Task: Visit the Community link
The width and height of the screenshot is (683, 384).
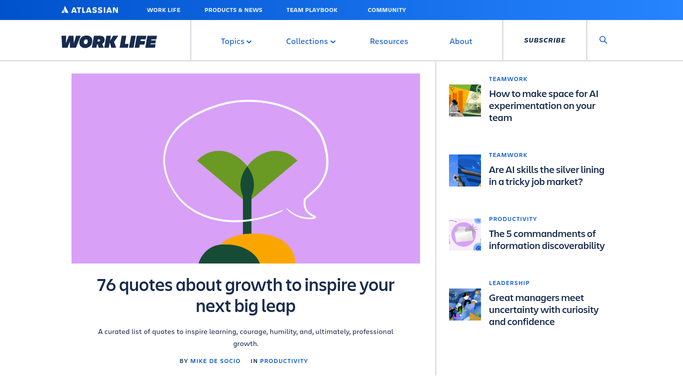Action: [387, 10]
